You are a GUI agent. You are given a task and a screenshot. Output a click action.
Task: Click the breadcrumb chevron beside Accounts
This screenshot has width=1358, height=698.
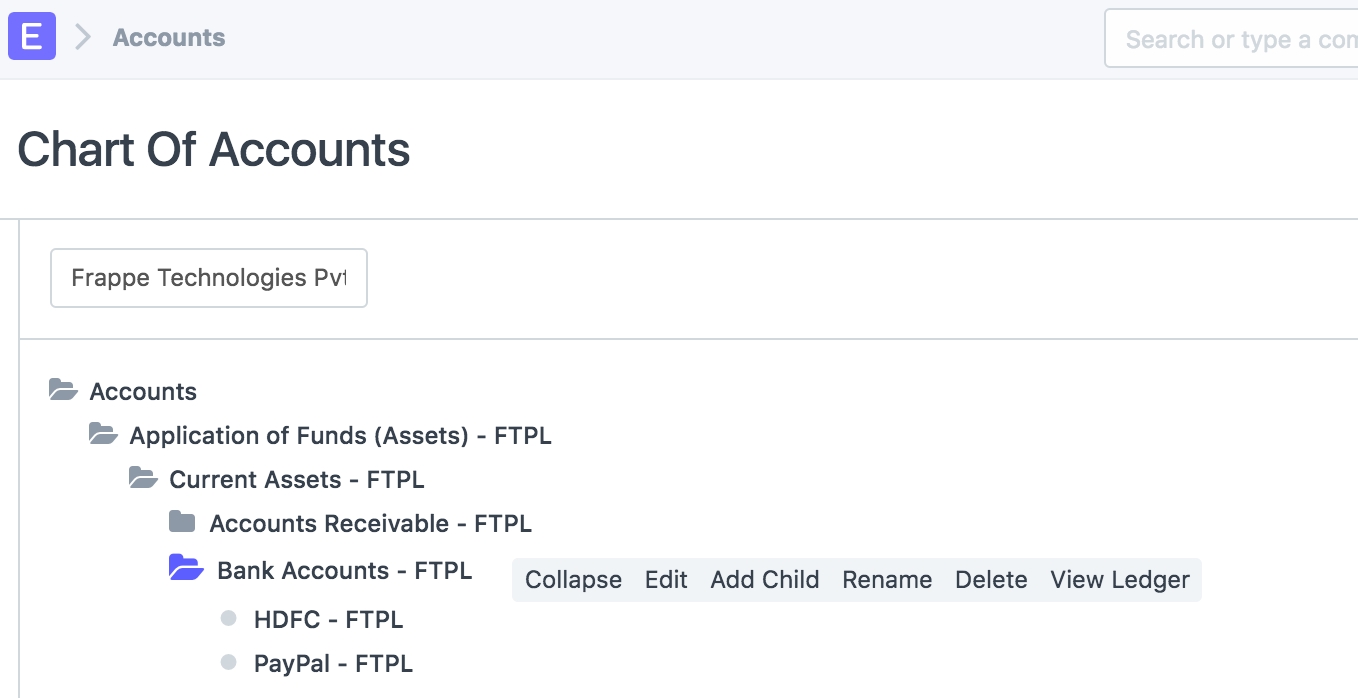(x=84, y=38)
